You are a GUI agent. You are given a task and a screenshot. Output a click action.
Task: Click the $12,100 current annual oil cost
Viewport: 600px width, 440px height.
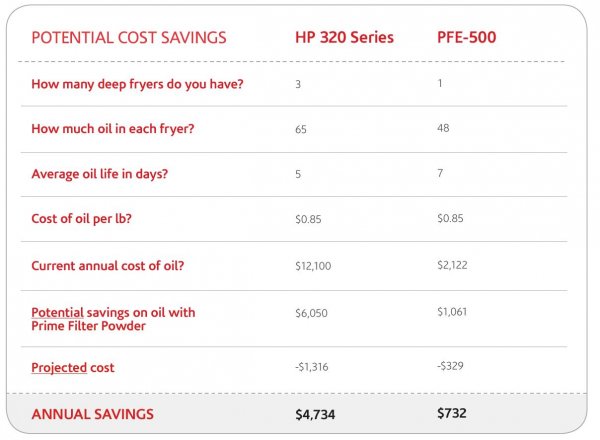(x=312, y=267)
